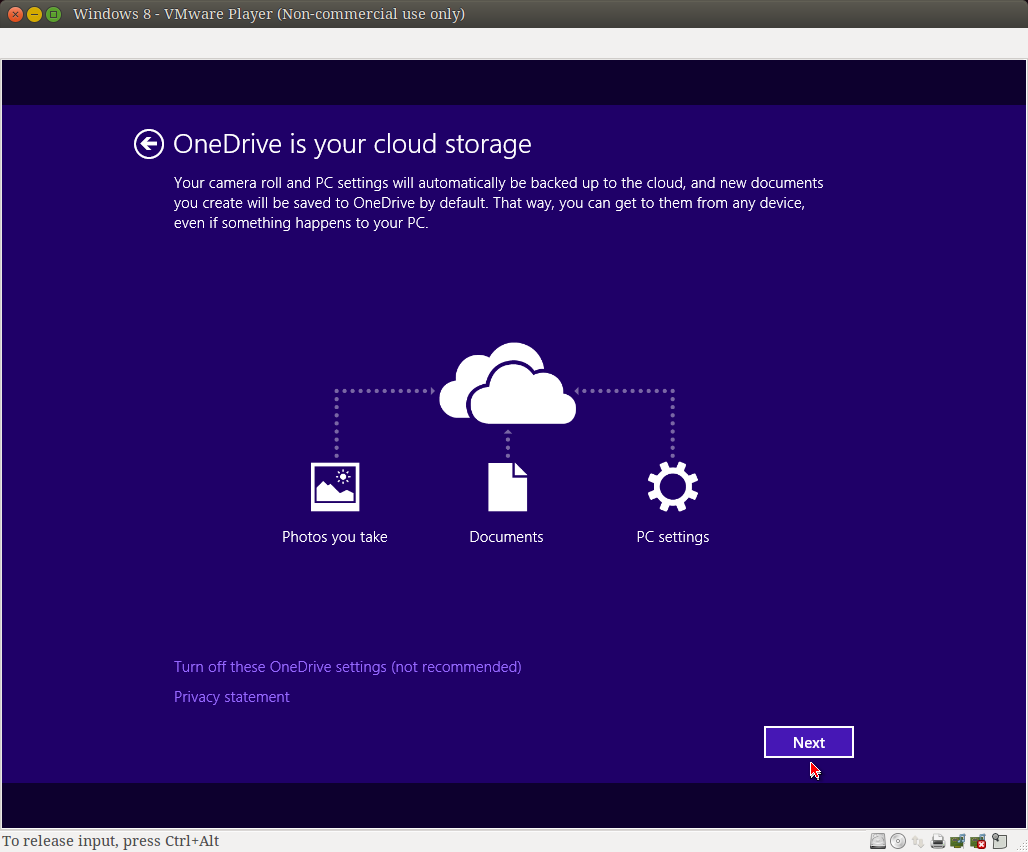Click the window resize grip corner
This screenshot has height=852, width=1028.
(1021, 845)
